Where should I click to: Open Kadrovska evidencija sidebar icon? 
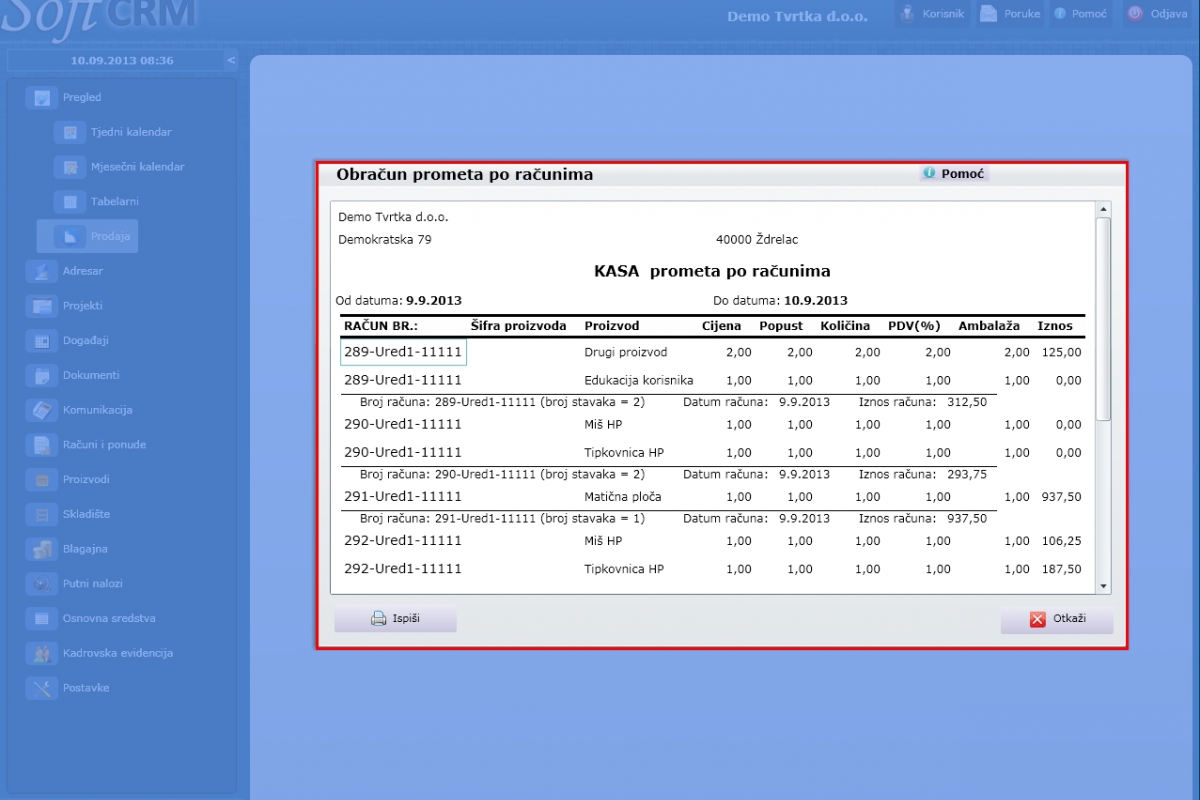pyautogui.click(x=42, y=653)
